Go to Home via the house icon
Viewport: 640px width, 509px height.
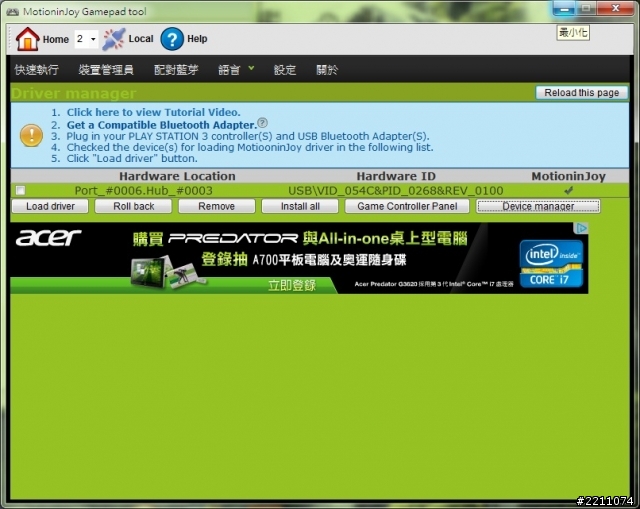(27, 39)
